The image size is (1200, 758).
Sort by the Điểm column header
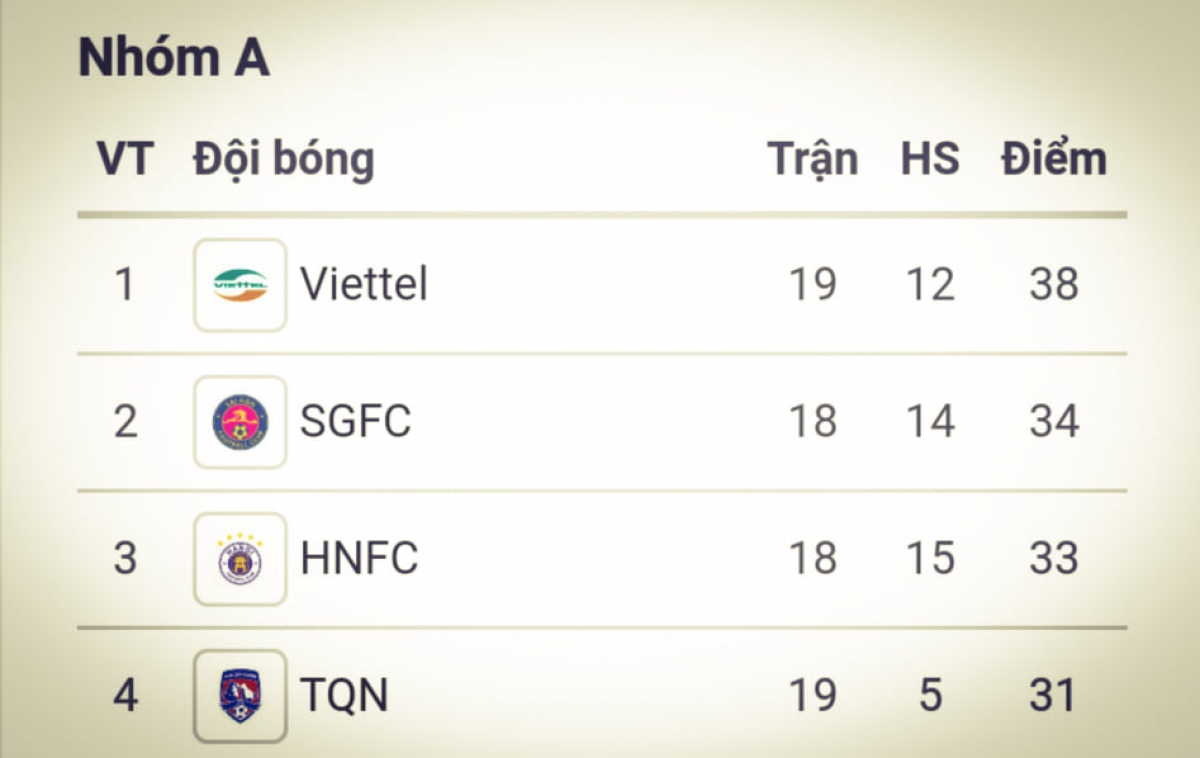coord(1054,159)
